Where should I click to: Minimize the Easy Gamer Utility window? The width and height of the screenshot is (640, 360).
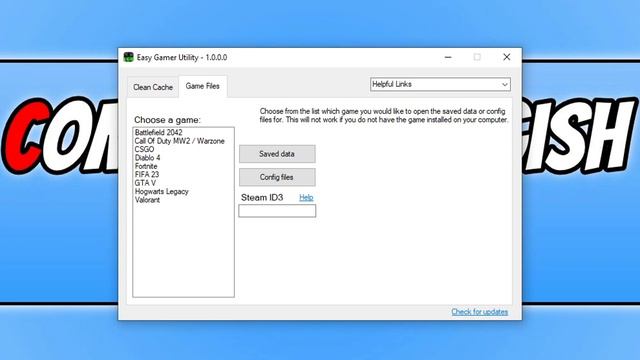448,57
